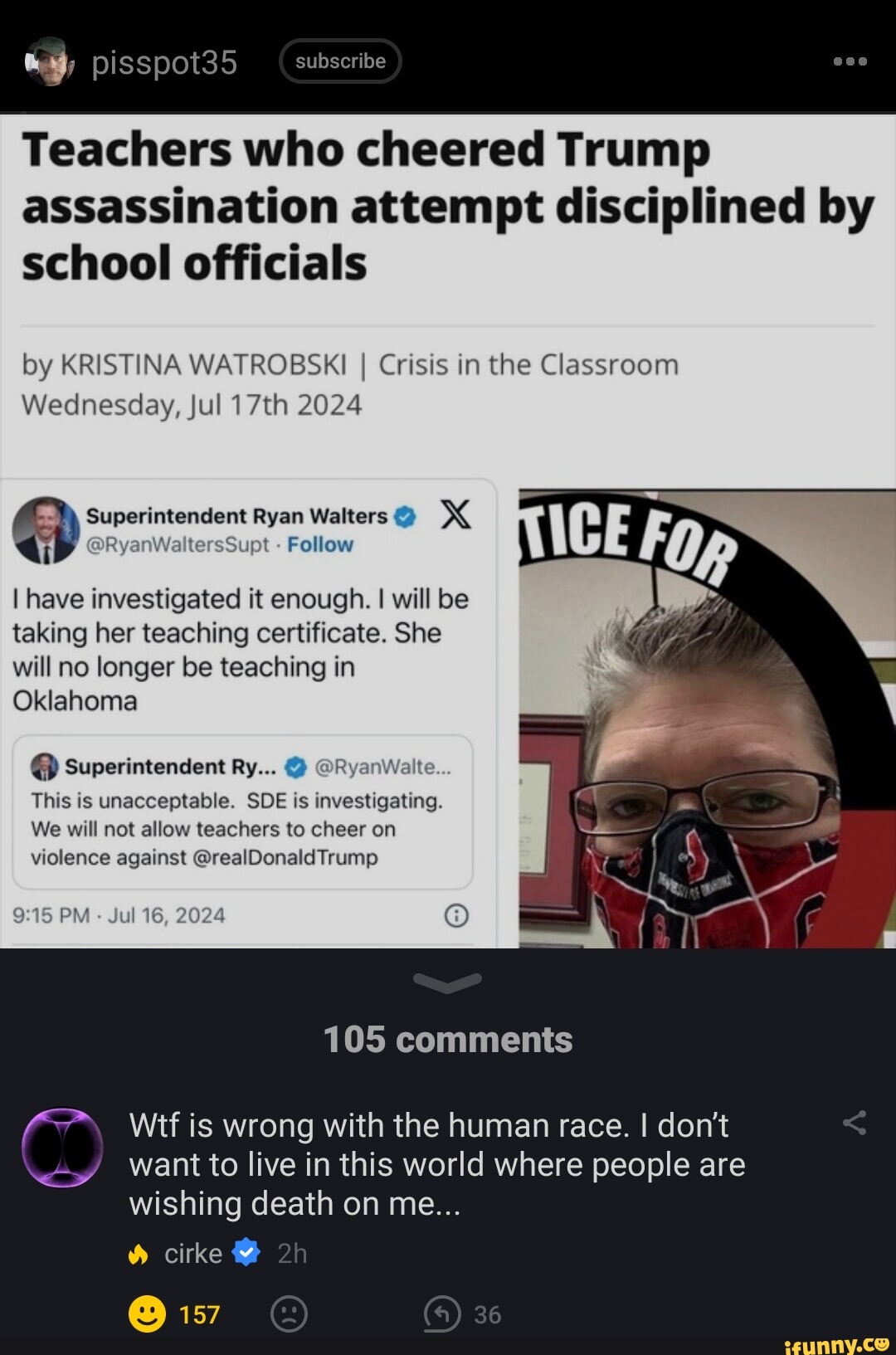Image resolution: width=896 pixels, height=1355 pixels.
Task: Expand the 105 comments header
Action: (x=448, y=1039)
